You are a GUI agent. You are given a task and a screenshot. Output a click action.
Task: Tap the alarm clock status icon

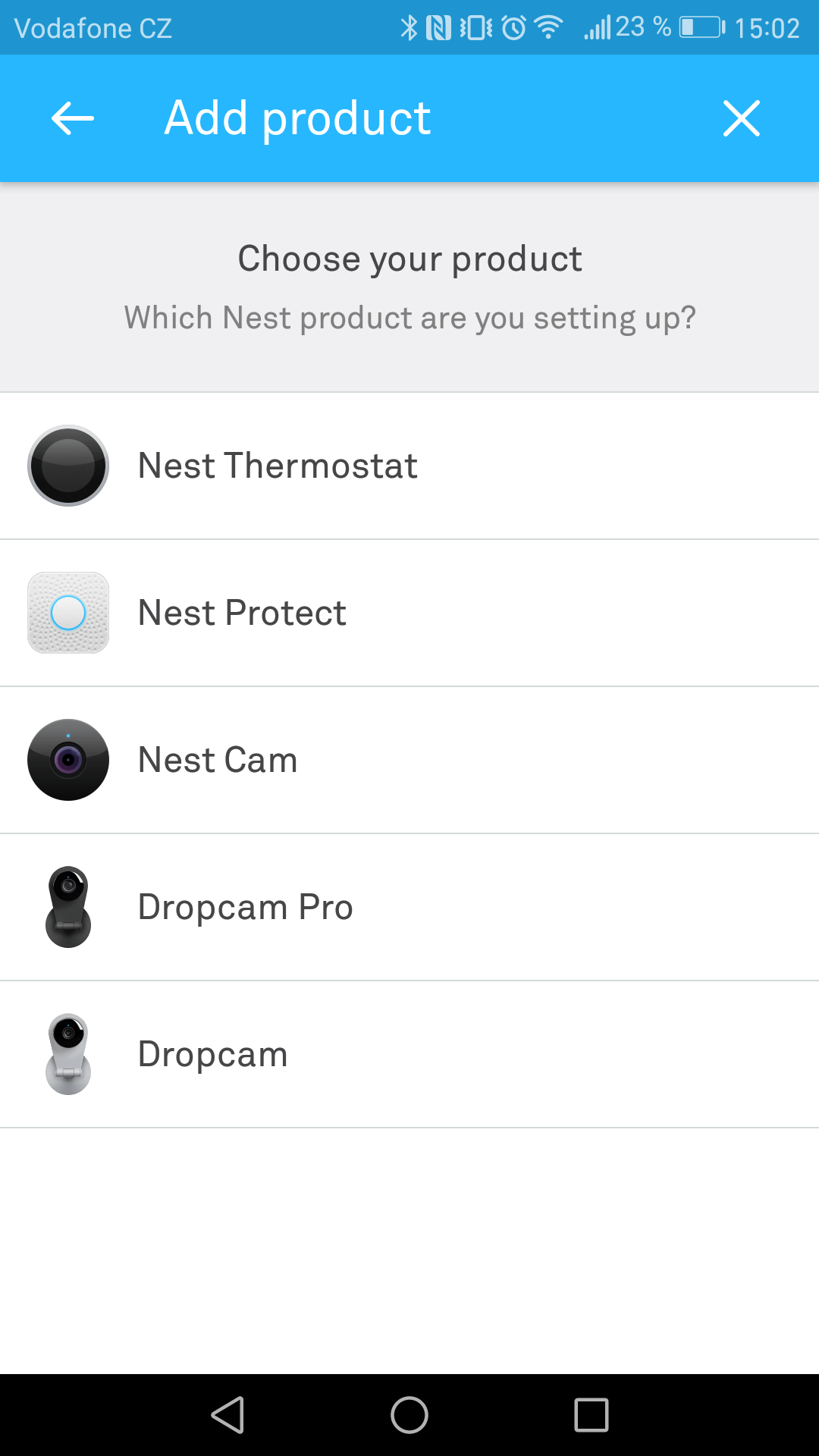(513, 28)
